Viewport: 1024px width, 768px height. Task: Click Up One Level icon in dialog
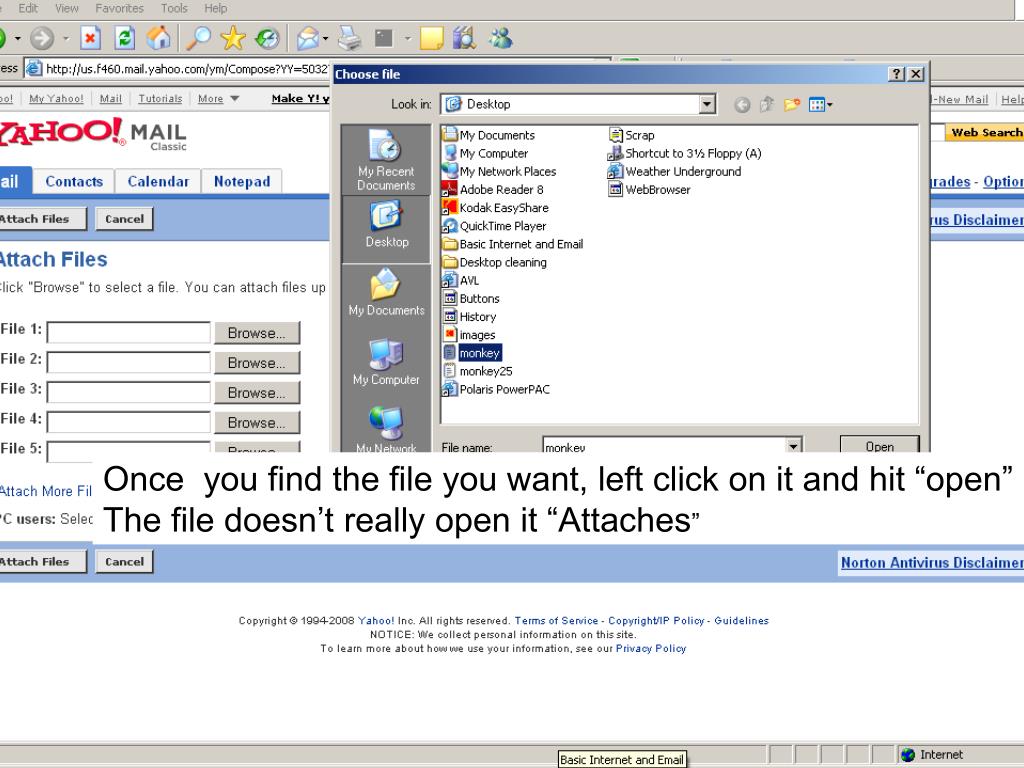767,104
